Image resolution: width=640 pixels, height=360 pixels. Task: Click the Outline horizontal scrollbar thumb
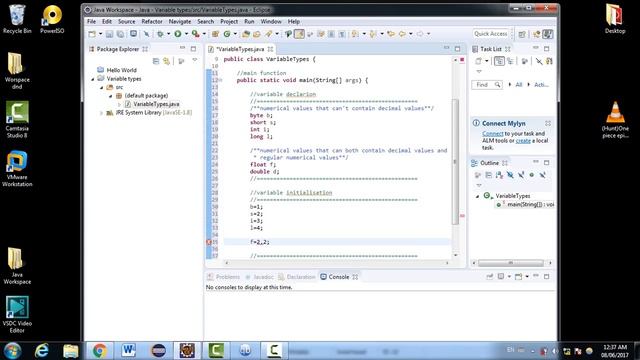point(511,263)
